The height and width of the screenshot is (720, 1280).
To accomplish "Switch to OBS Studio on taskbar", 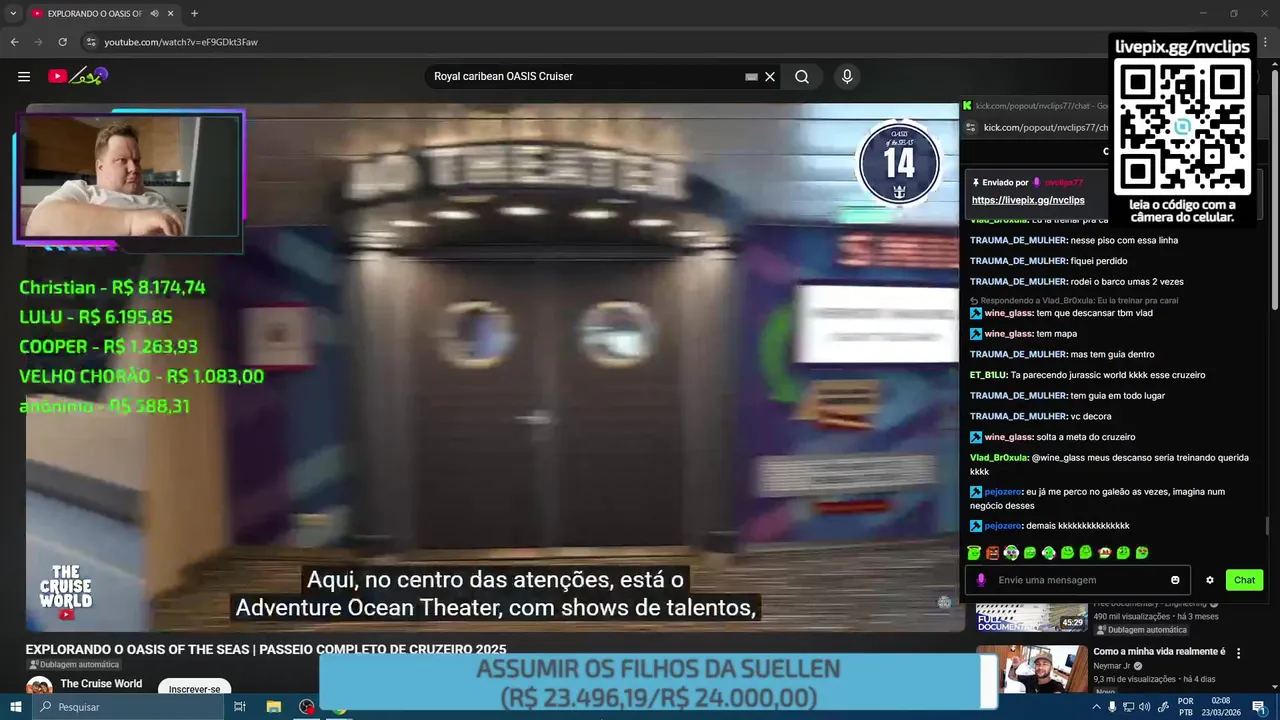I will point(307,706).
